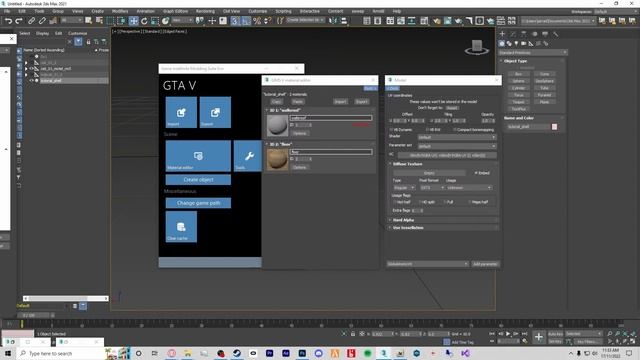Open the Create panel plus tab
This screenshot has width=640, height=360.
pos(502,34)
